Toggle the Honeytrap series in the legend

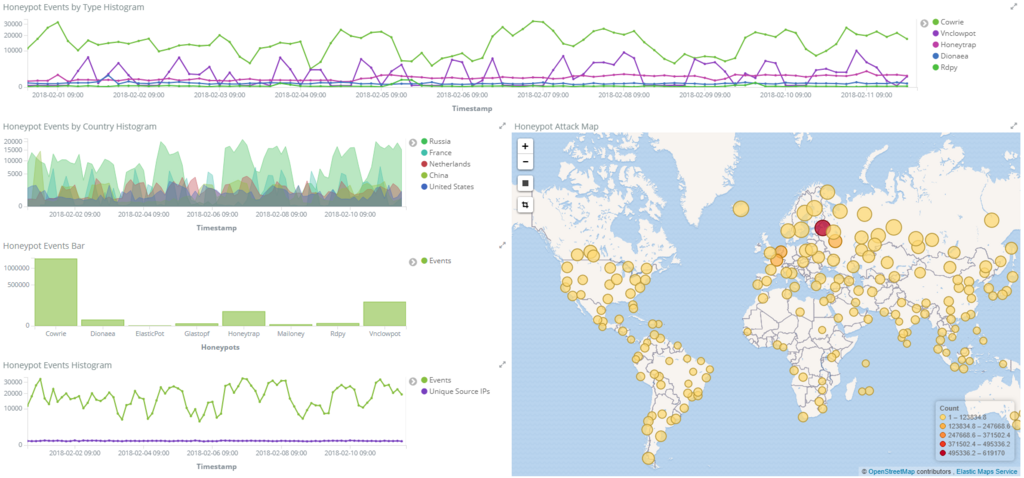click(954, 44)
